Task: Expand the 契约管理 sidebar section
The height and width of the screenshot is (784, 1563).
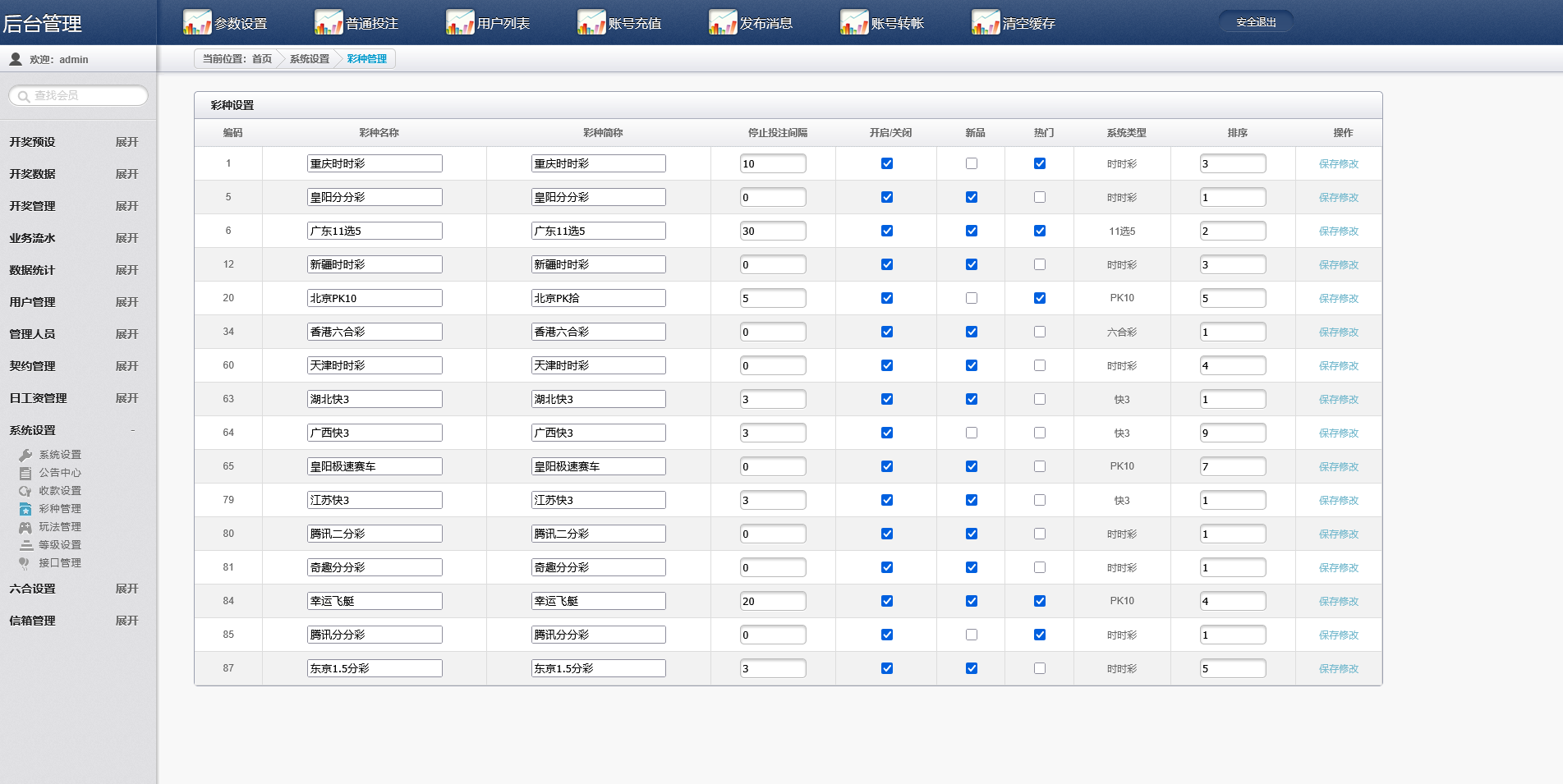Action: [126, 366]
